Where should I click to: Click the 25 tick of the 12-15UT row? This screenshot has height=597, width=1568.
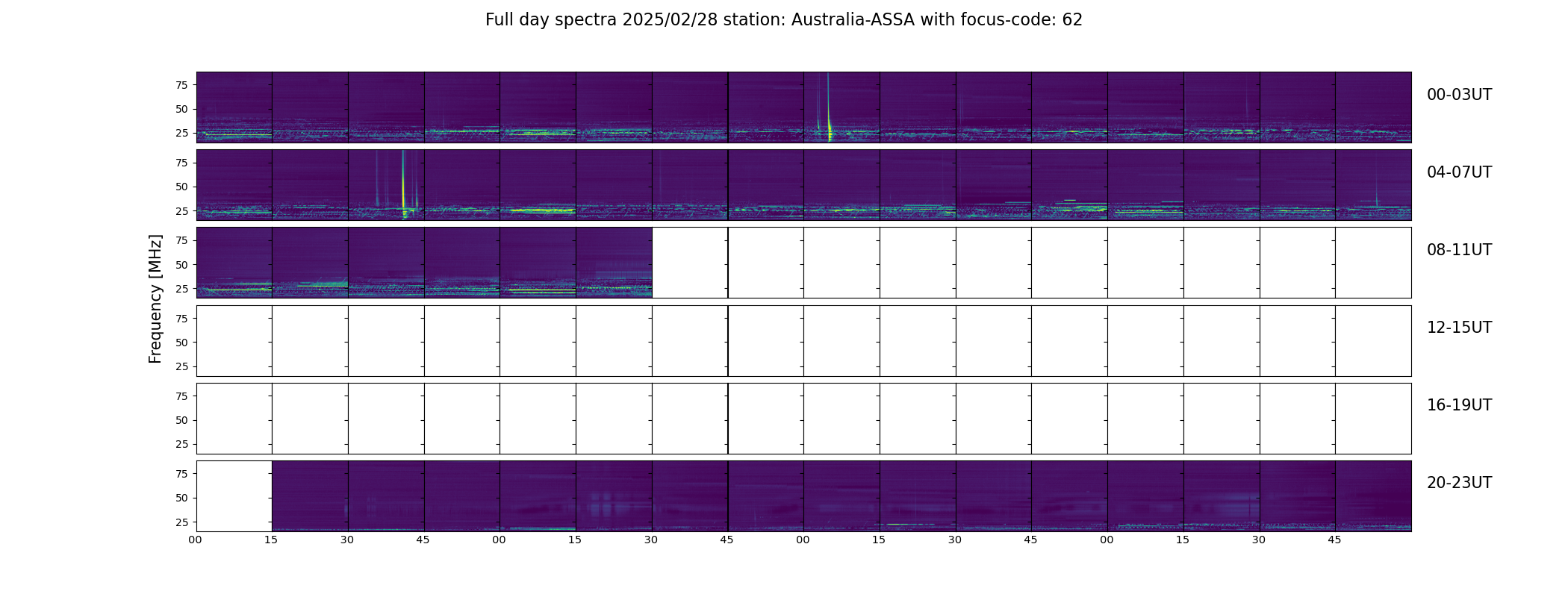point(181,366)
